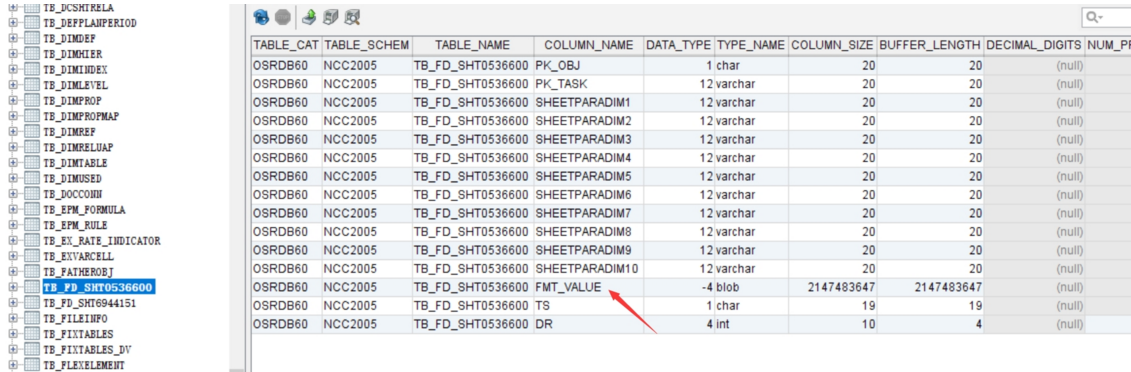Expand the TB_FD_SHT0536600 tree node
Viewport: 1131px width, 372px height.
coord(12,288)
